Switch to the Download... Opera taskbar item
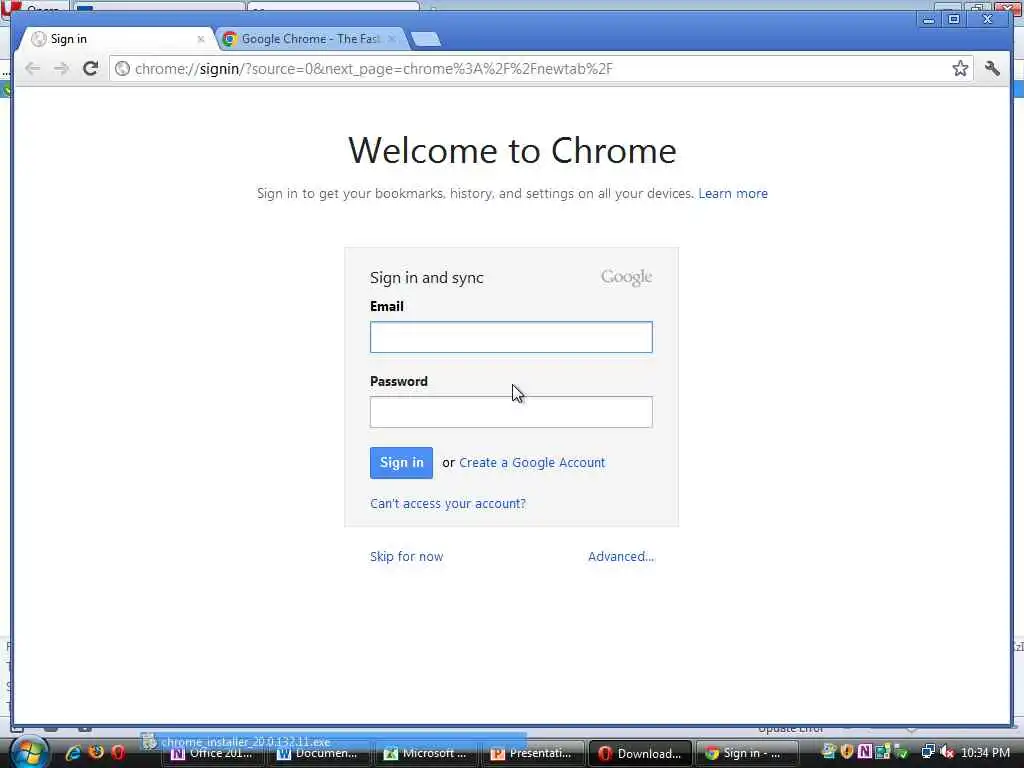Viewport: 1024px width, 768px height. click(x=640, y=754)
